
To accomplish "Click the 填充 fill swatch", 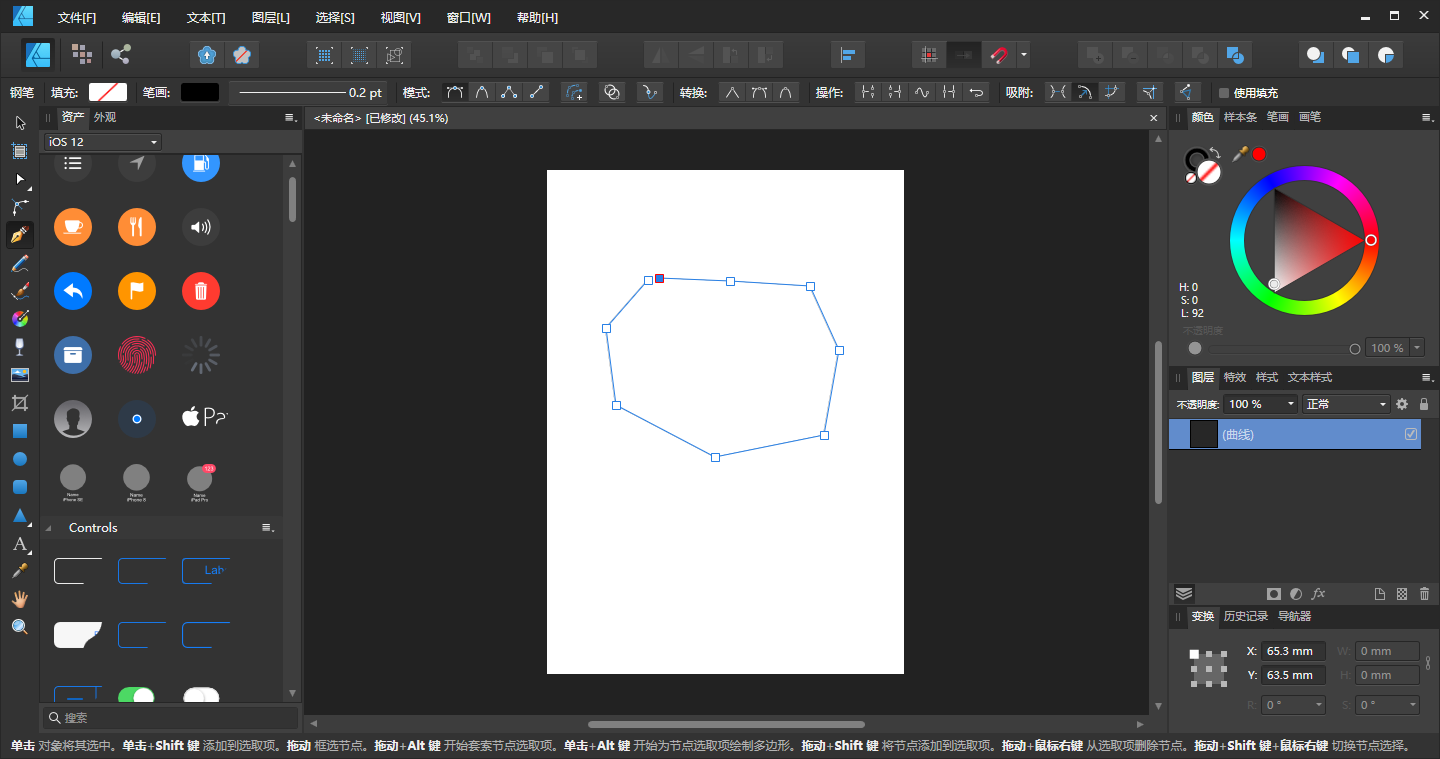I will pos(108,92).
